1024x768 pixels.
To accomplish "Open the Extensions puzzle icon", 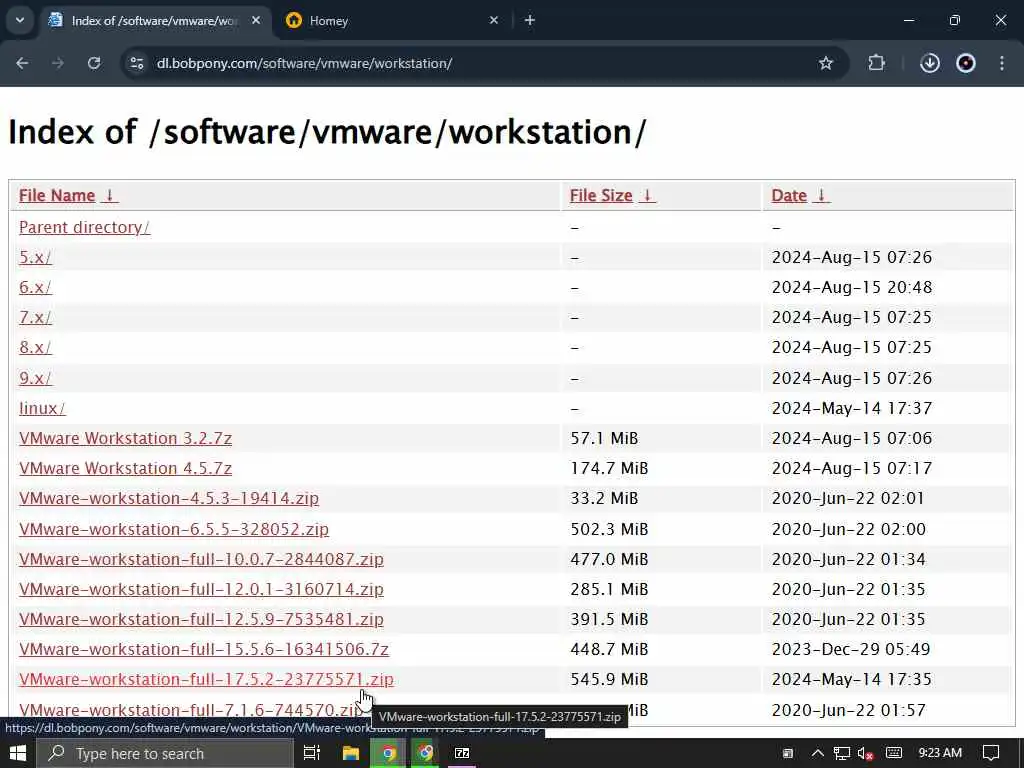I will 876,63.
